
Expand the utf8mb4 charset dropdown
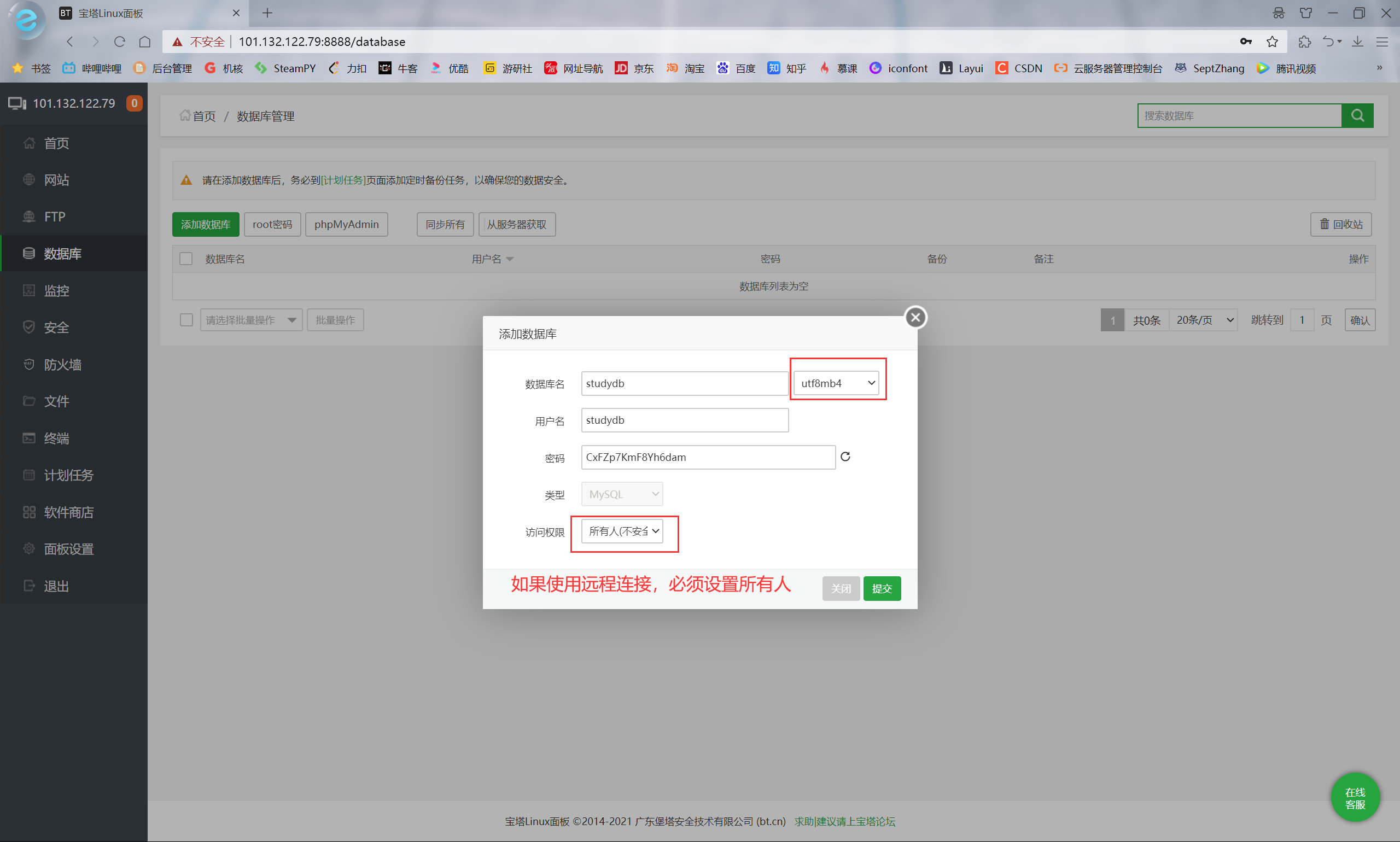point(836,384)
